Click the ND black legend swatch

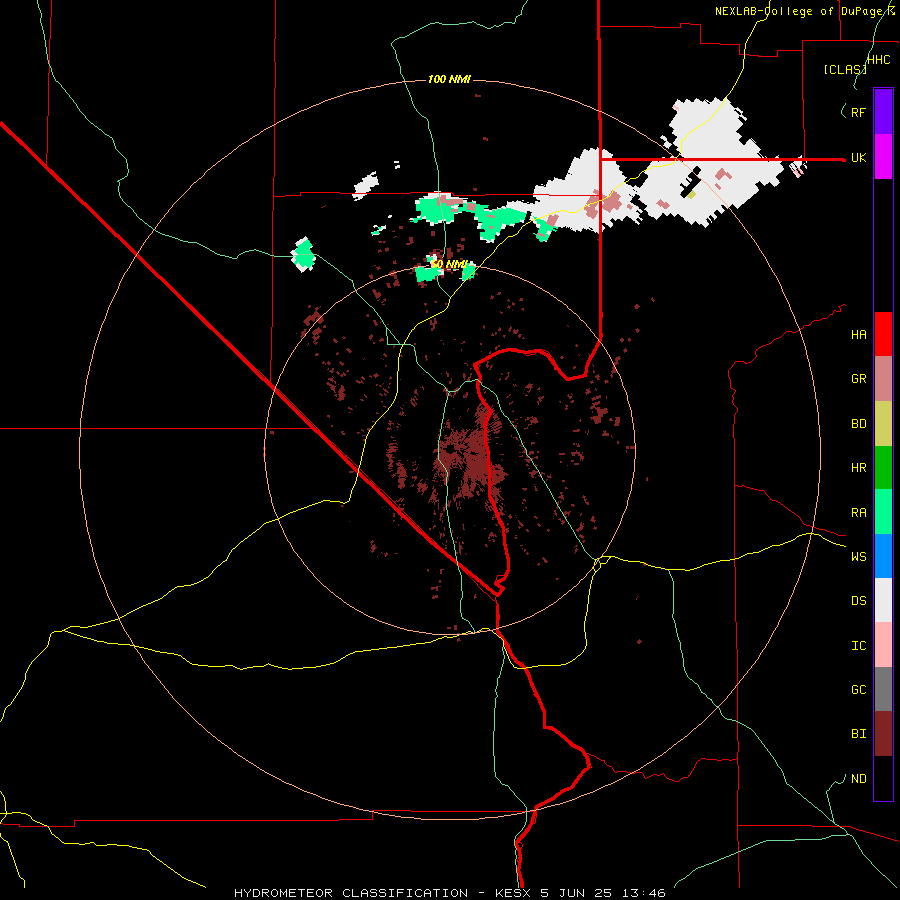tap(883, 778)
